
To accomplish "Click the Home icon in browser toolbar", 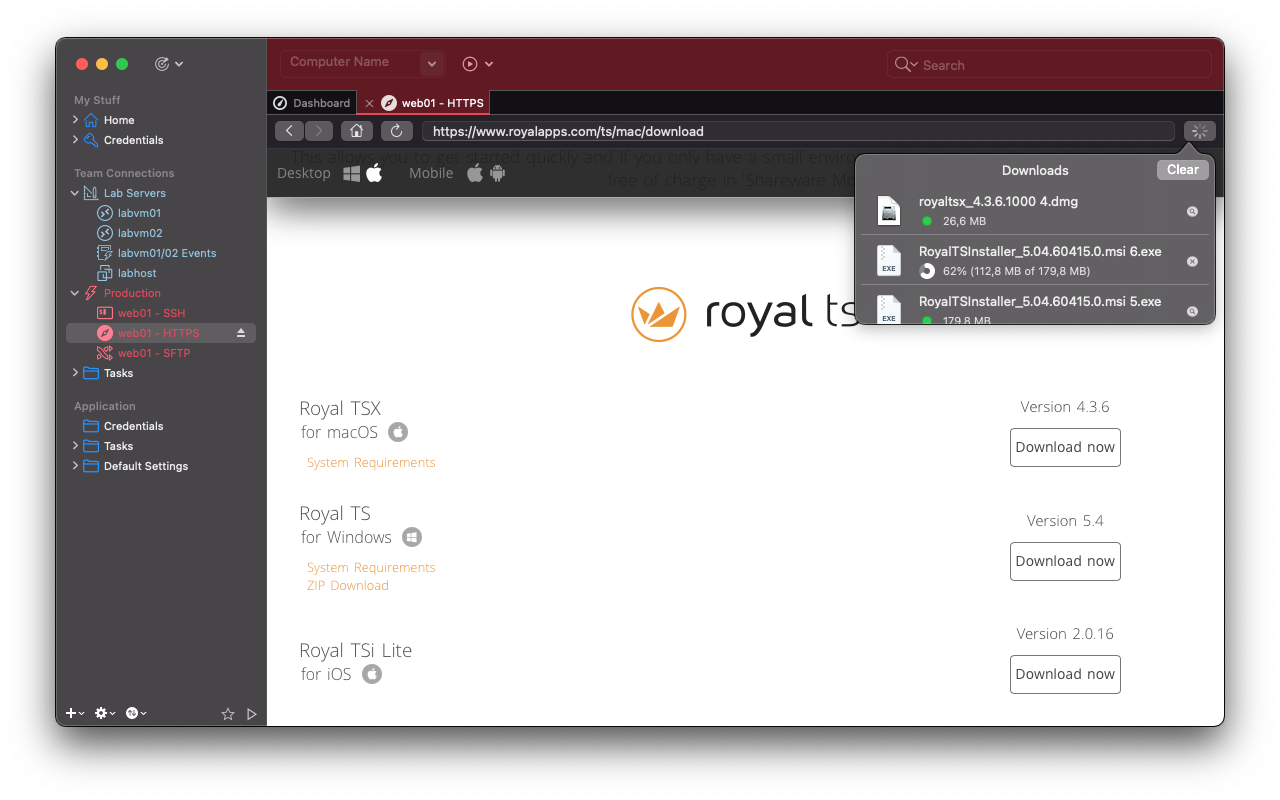I will click(356, 131).
